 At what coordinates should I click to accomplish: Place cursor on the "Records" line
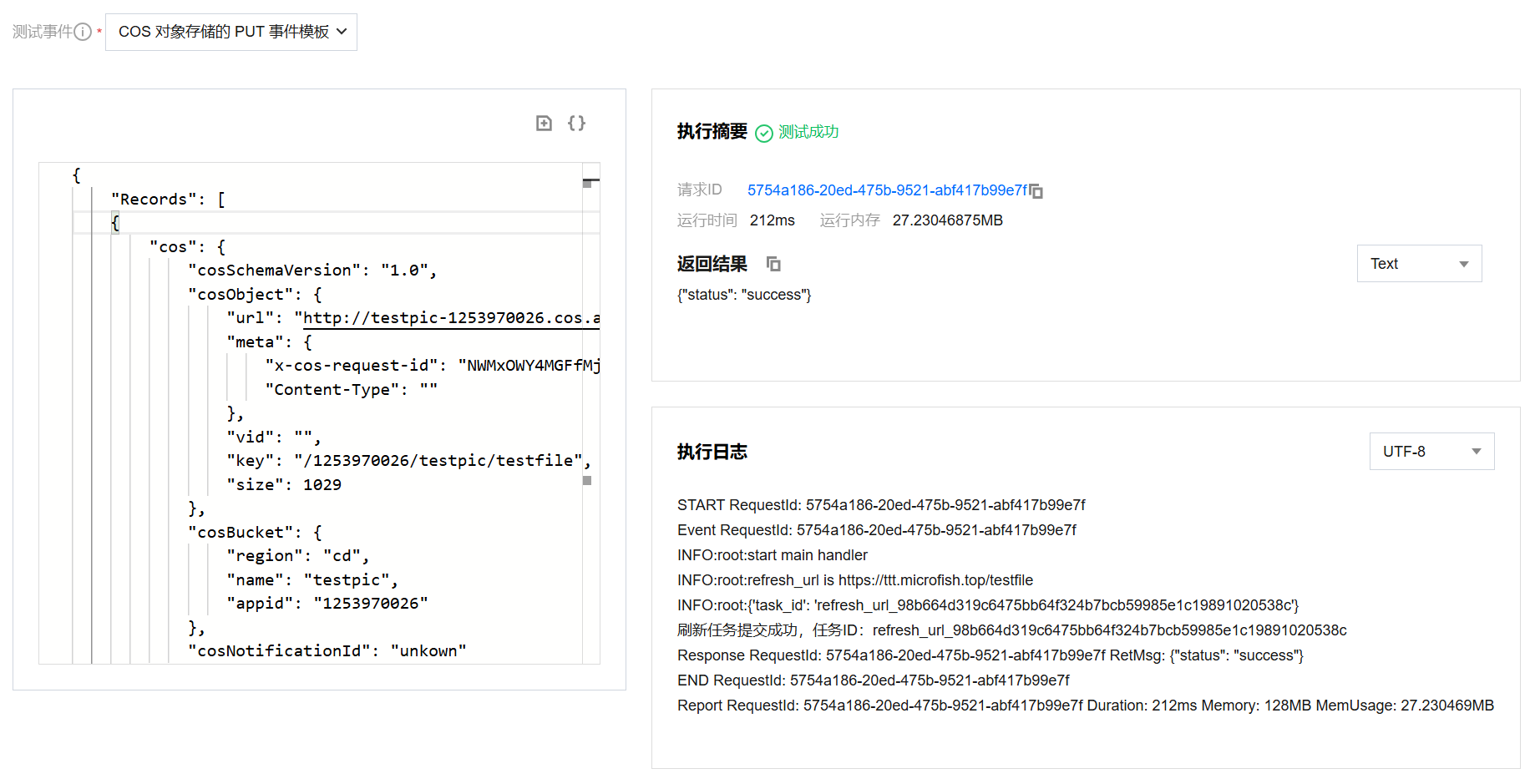pyautogui.click(x=167, y=200)
